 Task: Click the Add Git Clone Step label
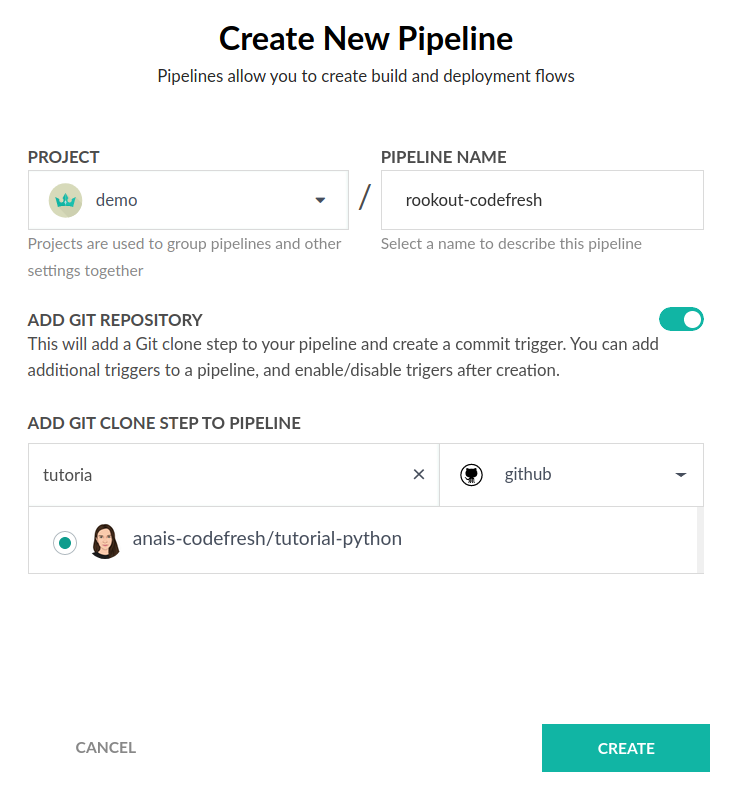pyautogui.click(x=164, y=423)
